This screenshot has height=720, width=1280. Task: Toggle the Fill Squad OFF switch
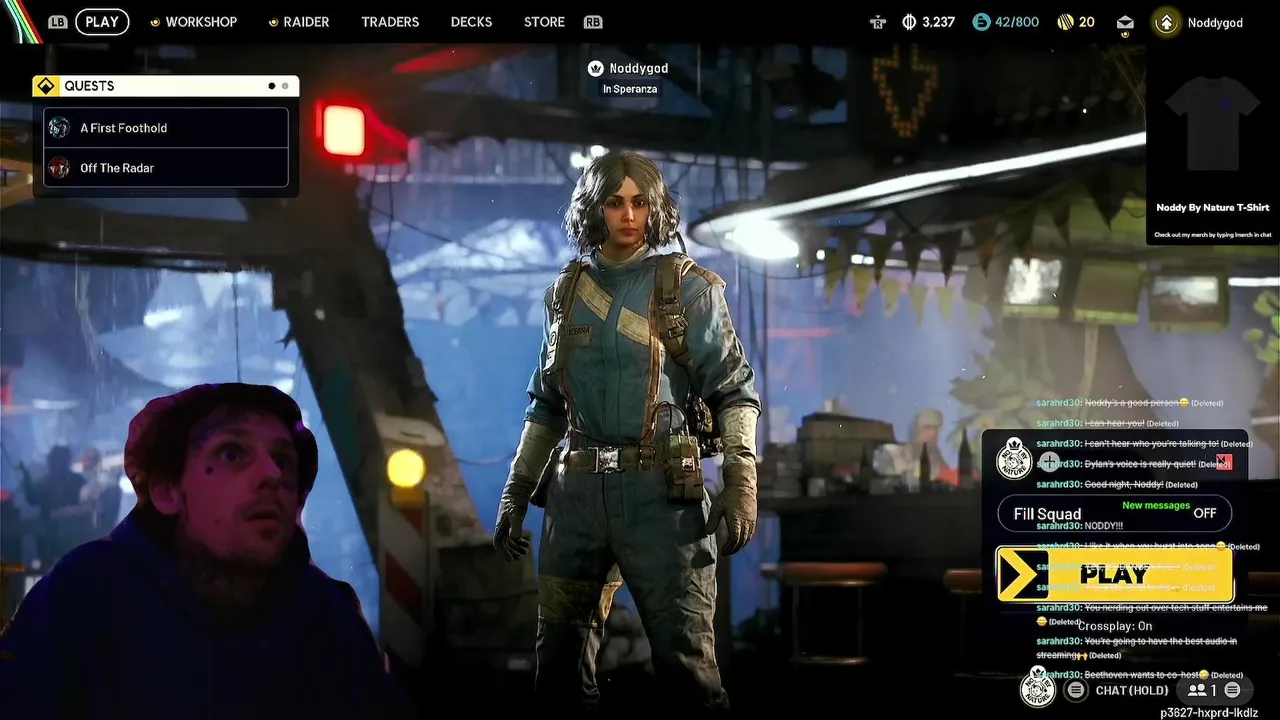[x=1114, y=513]
